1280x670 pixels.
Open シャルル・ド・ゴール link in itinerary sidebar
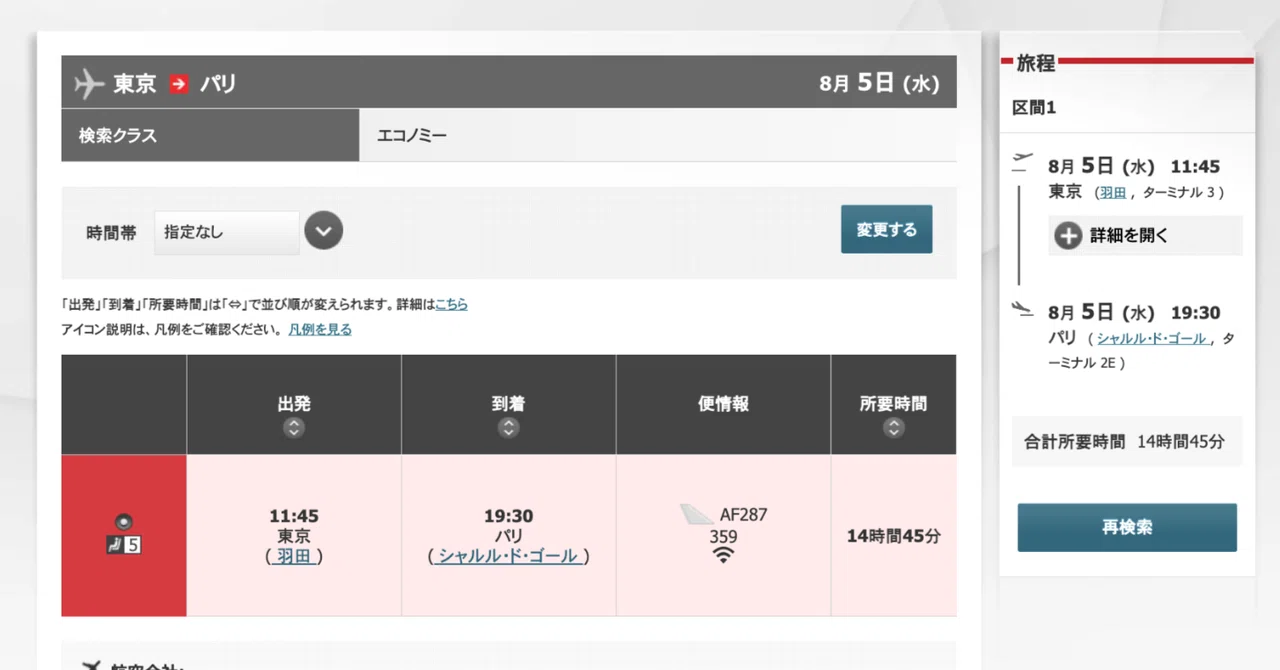click(1152, 339)
